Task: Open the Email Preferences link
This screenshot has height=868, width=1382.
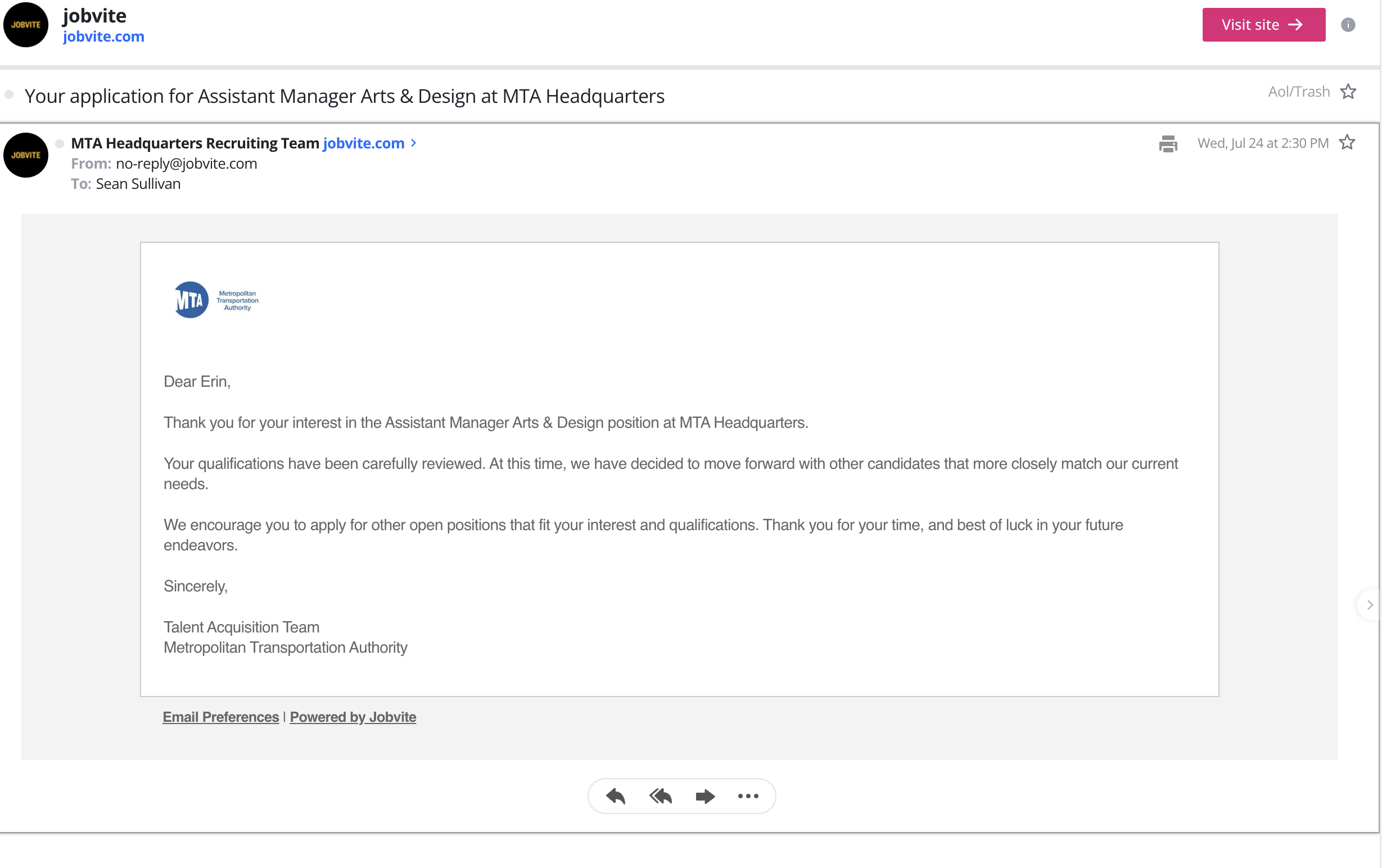Action: click(220, 717)
